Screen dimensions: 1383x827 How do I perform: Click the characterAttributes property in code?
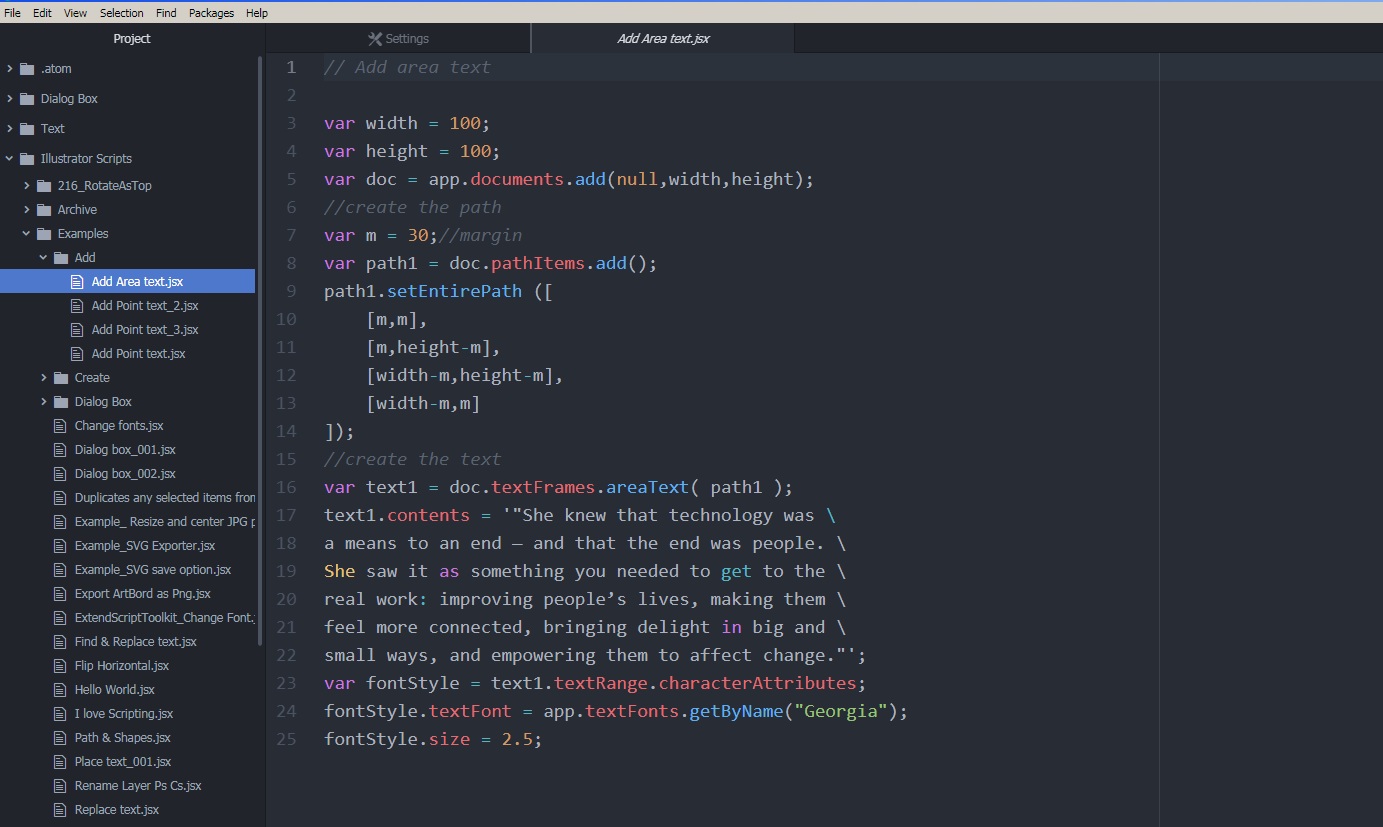[x=758, y=683]
